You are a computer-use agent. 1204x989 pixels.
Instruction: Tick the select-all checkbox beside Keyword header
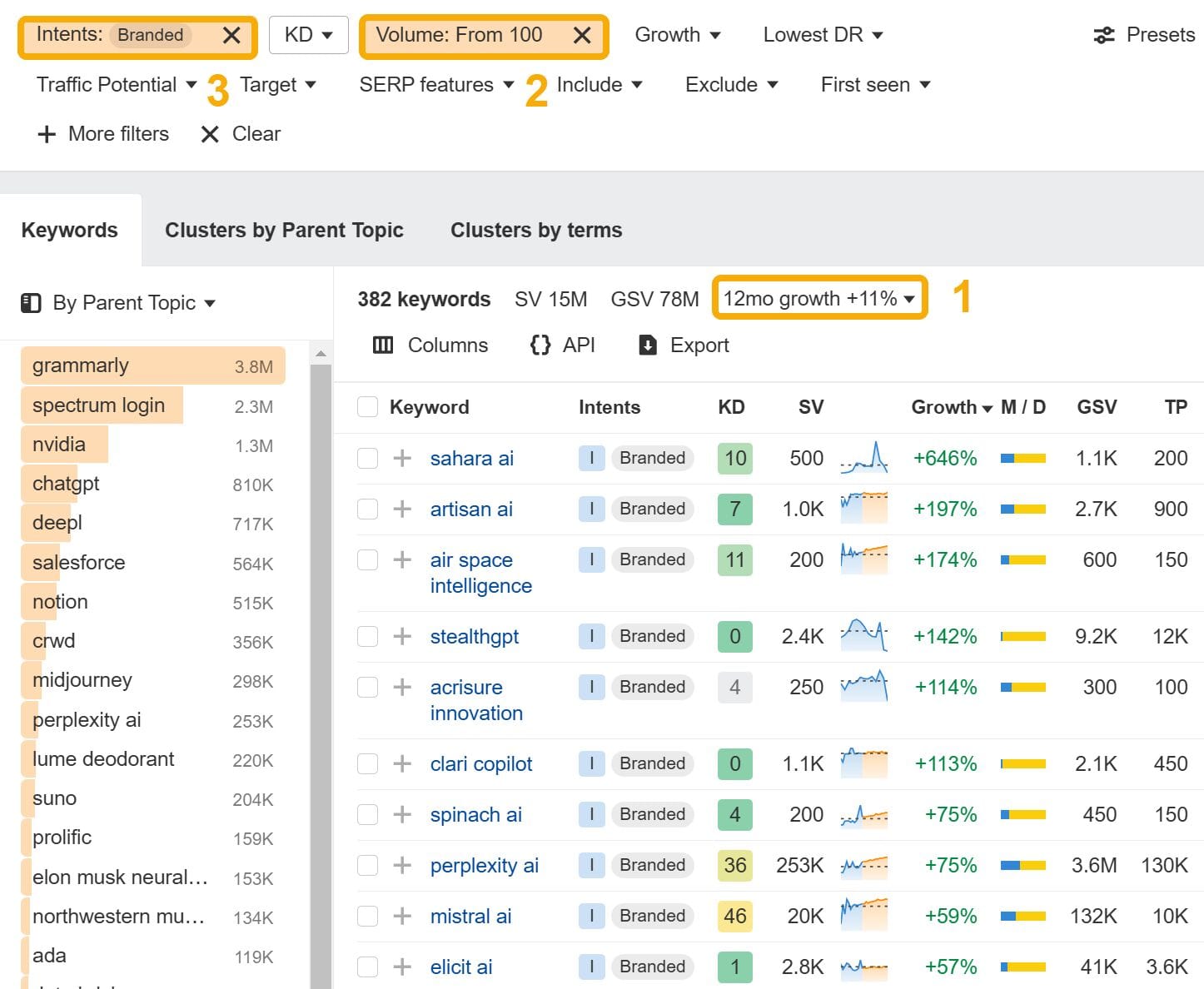367,407
